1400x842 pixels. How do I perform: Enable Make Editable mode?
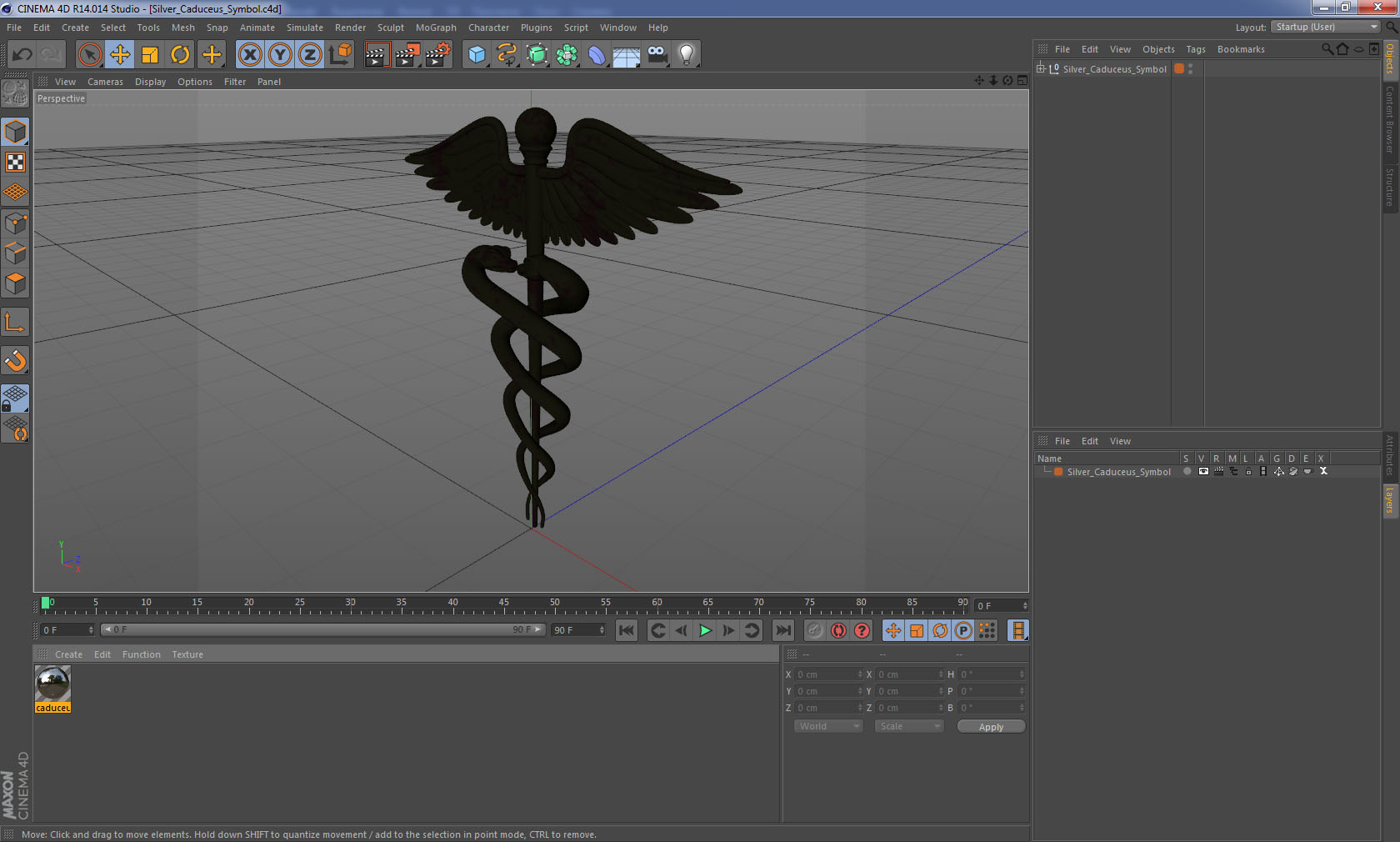pyautogui.click(x=15, y=93)
